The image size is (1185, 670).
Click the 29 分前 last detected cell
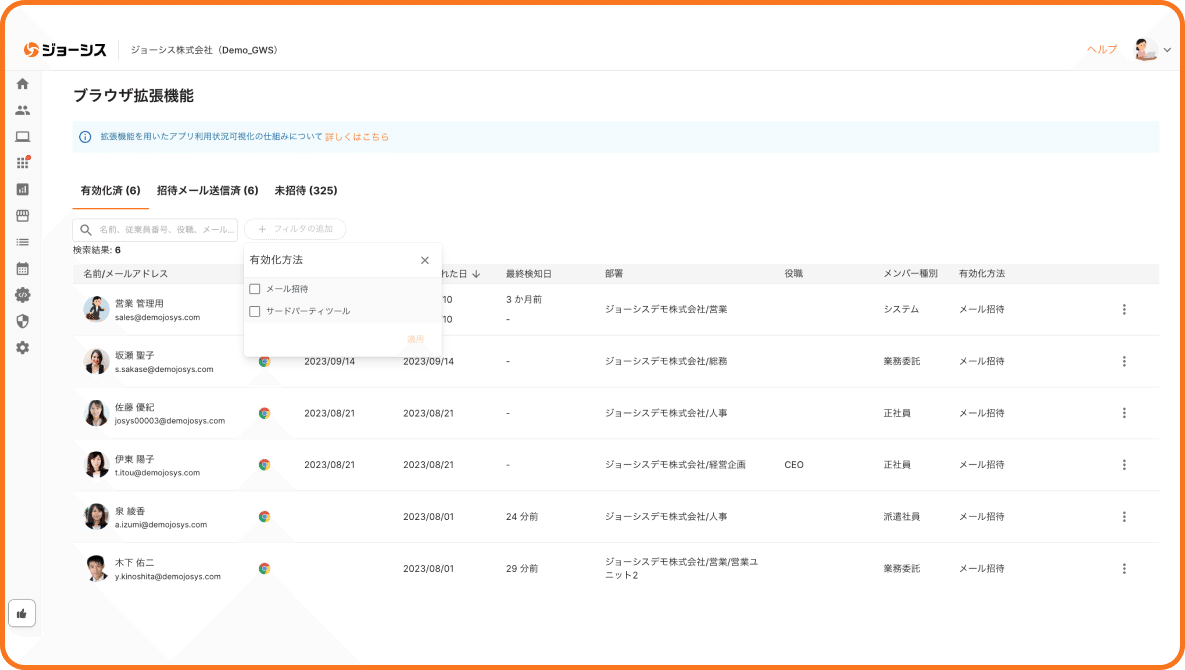pos(522,569)
